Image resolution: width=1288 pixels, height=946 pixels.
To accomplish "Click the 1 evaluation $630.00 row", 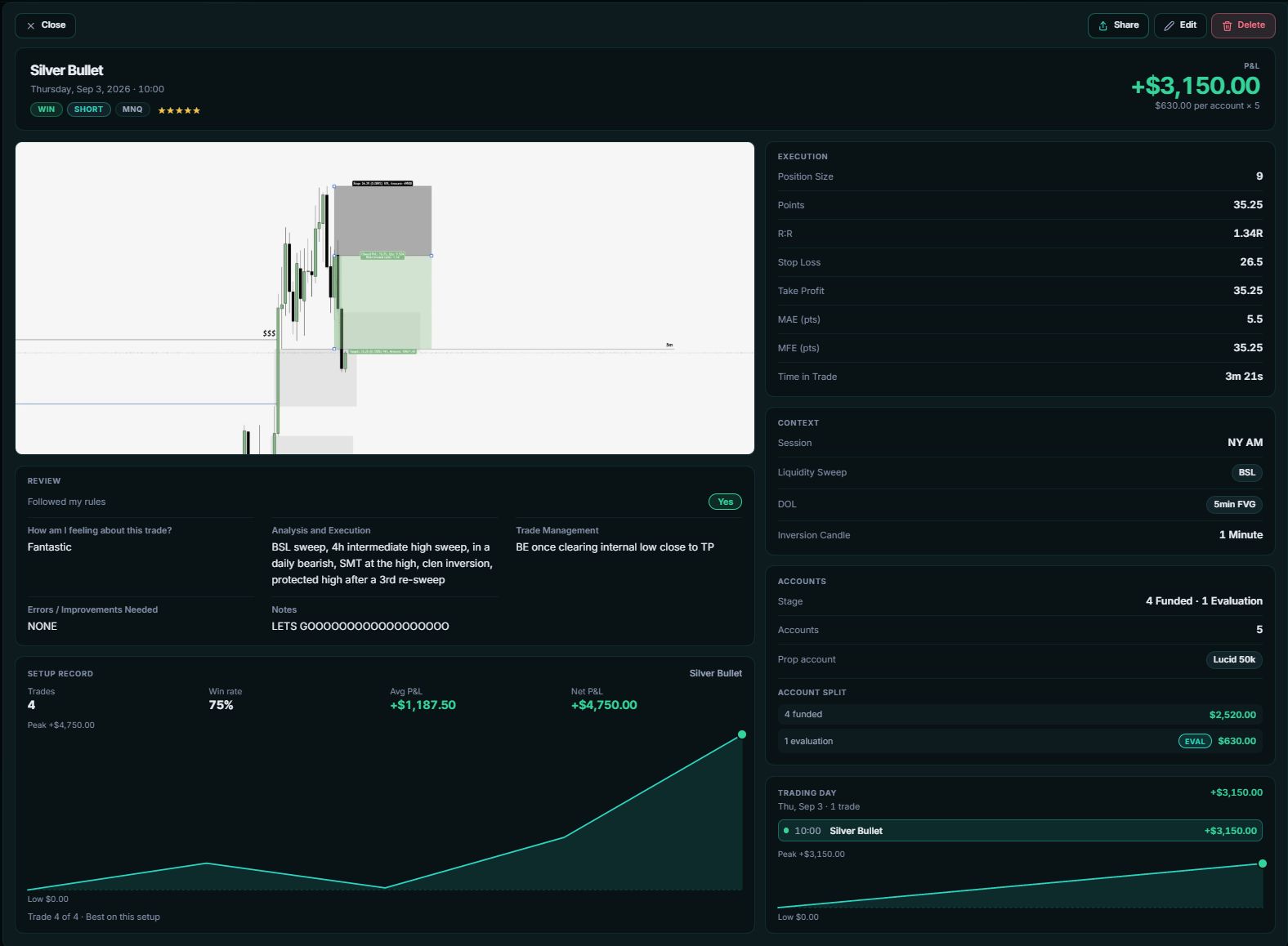I will (1020, 741).
